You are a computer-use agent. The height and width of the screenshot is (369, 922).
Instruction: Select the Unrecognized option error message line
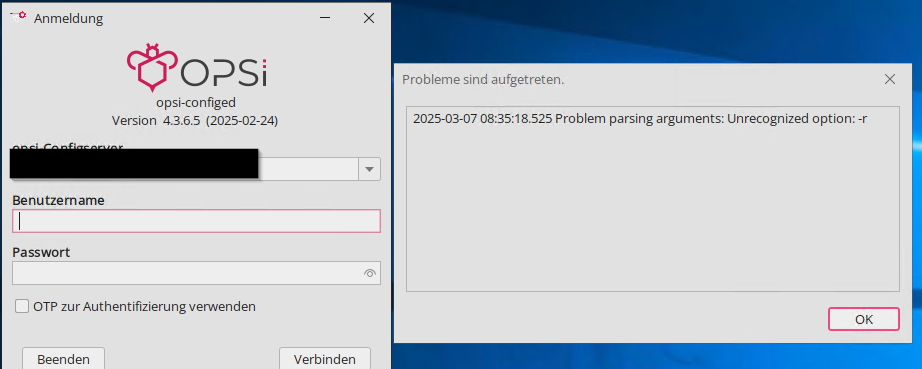(640, 119)
